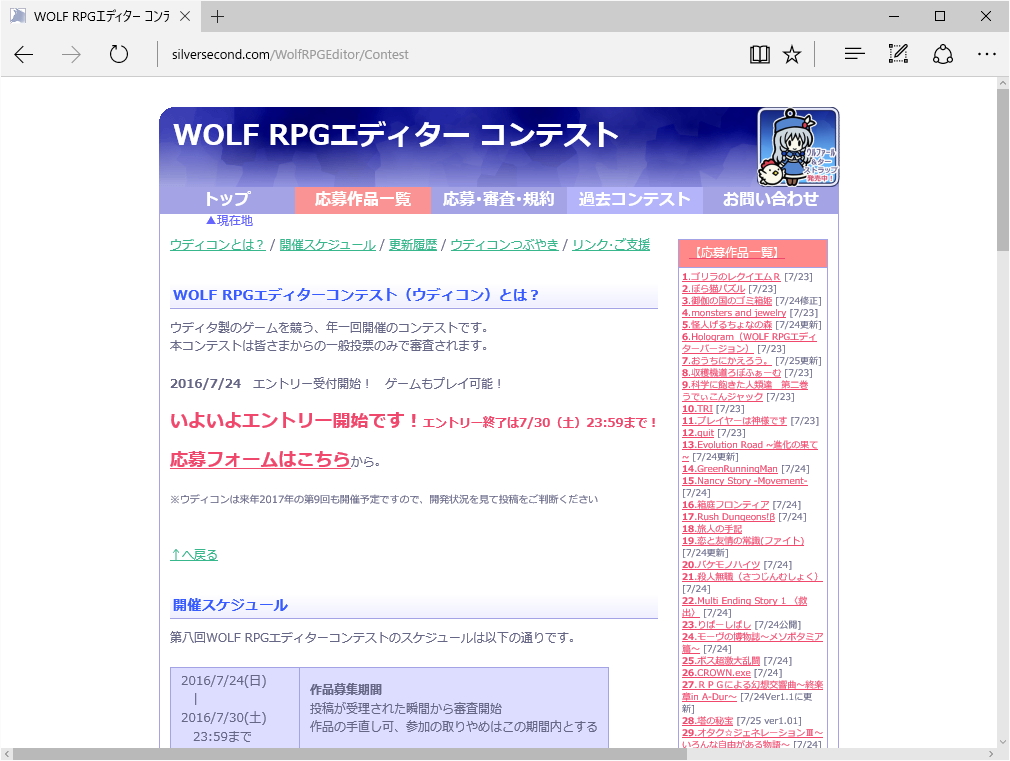
Task: Open the トップ navigation menu
Action: (228, 199)
